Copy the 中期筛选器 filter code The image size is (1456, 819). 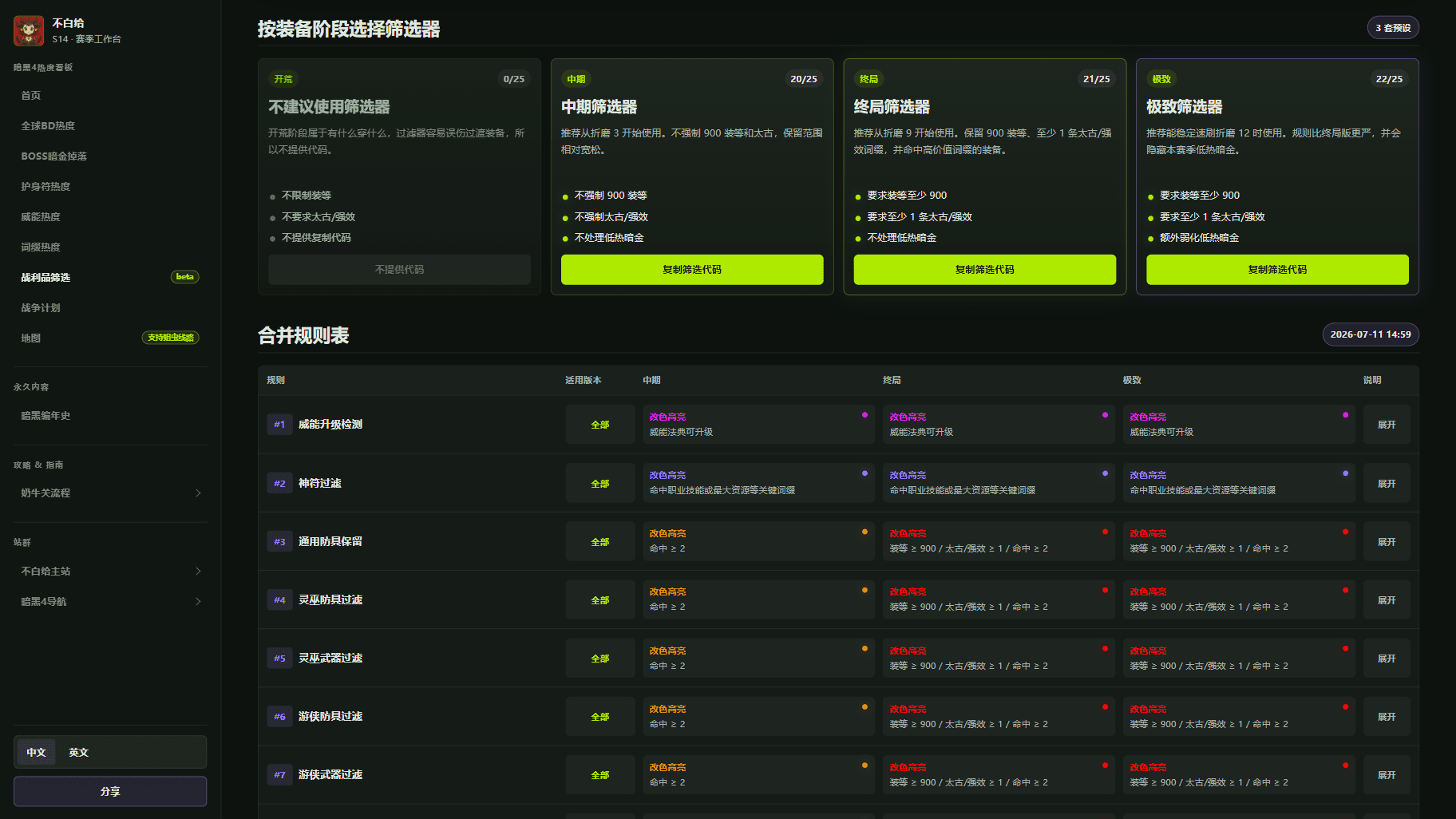(692, 270)
